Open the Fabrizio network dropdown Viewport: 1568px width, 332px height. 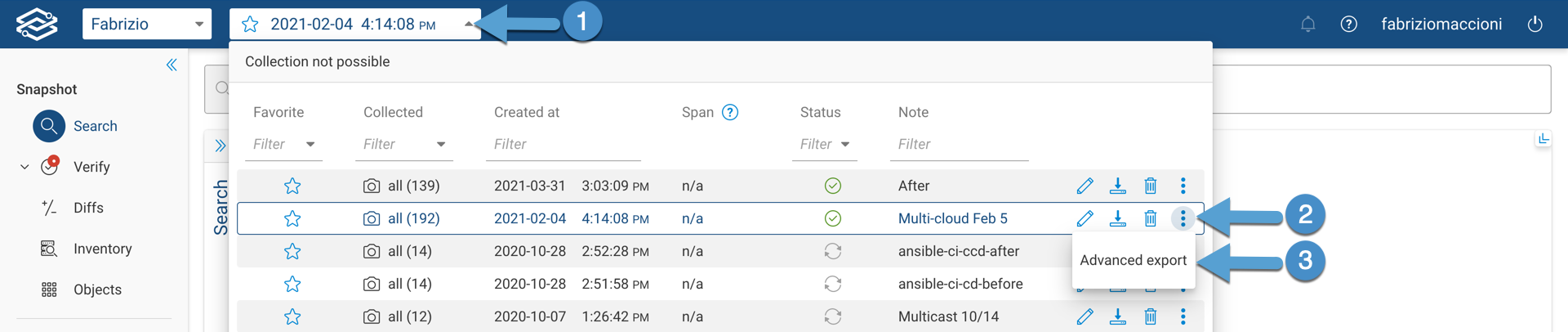click(x=147, y=24)
